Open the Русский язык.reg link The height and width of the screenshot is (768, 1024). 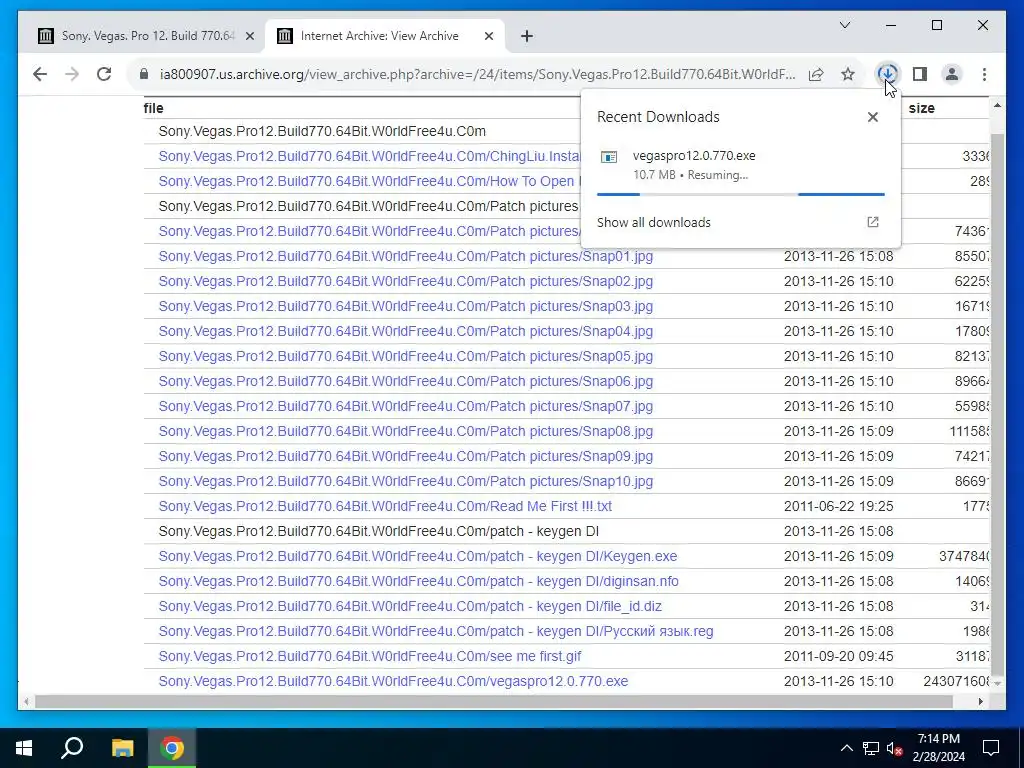coord(436,632)
